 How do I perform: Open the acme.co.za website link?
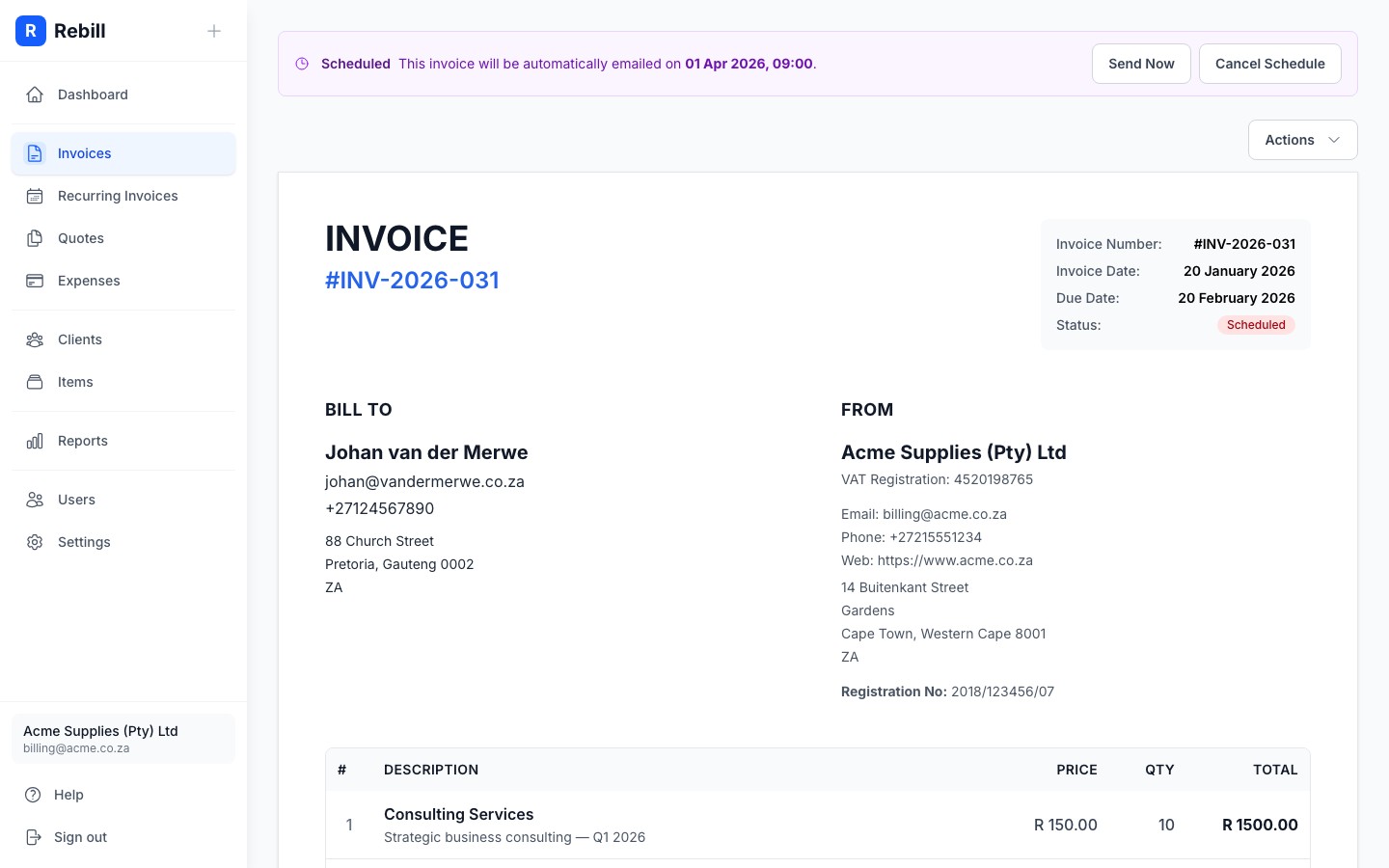click(955, 560)
